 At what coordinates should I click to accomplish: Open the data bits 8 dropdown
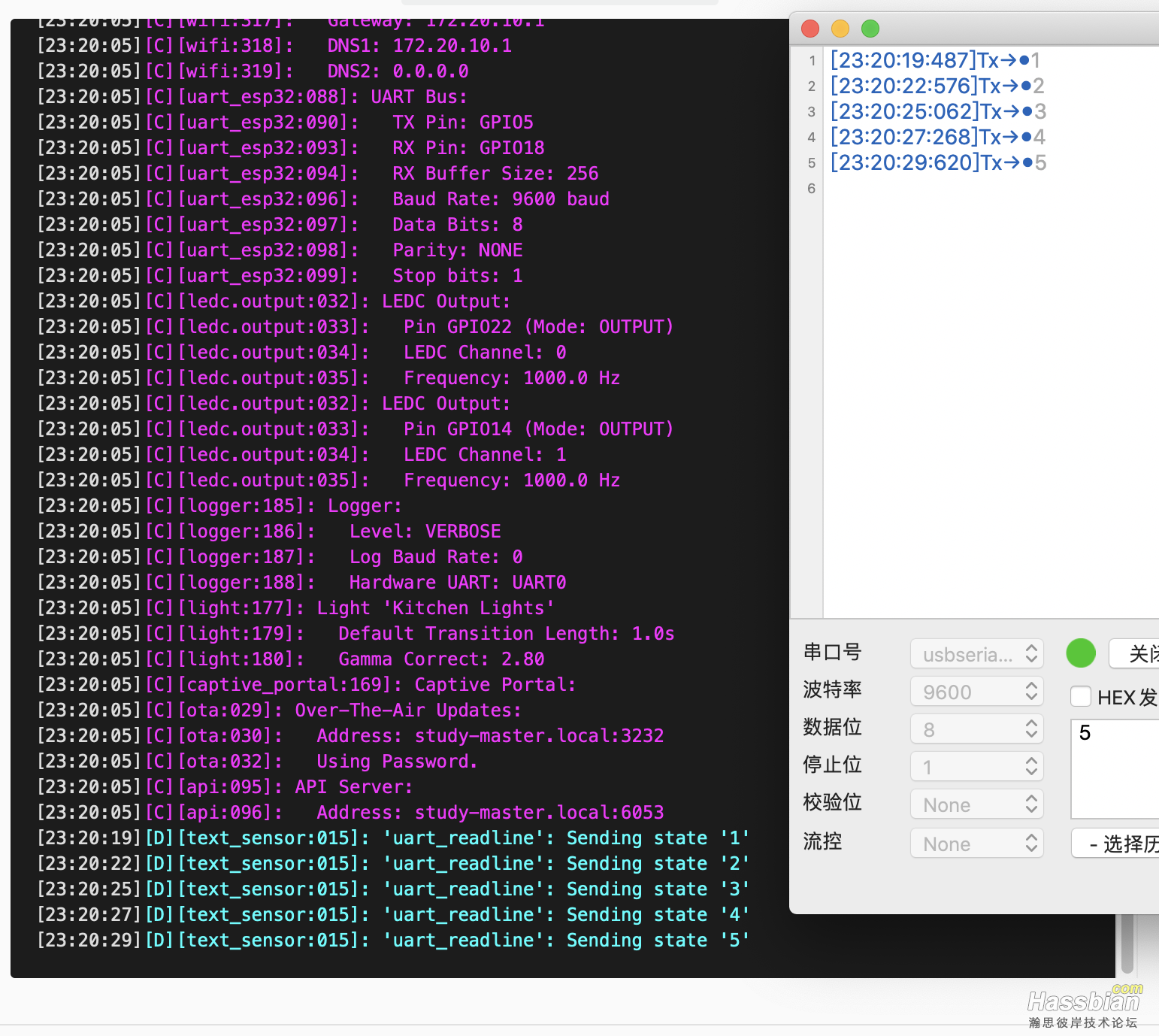coord(976,729)
